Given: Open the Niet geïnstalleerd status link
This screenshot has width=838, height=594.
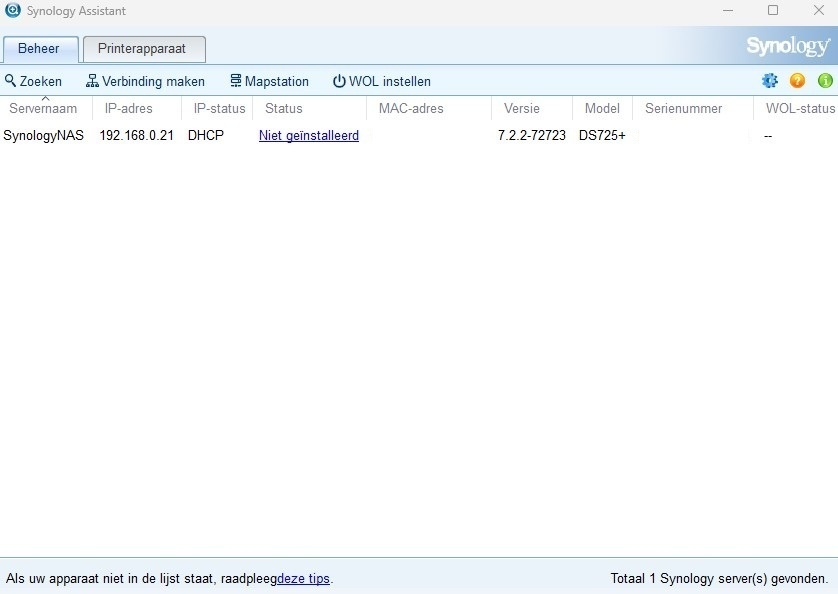Looking at the screenshot, I should 309,135.
